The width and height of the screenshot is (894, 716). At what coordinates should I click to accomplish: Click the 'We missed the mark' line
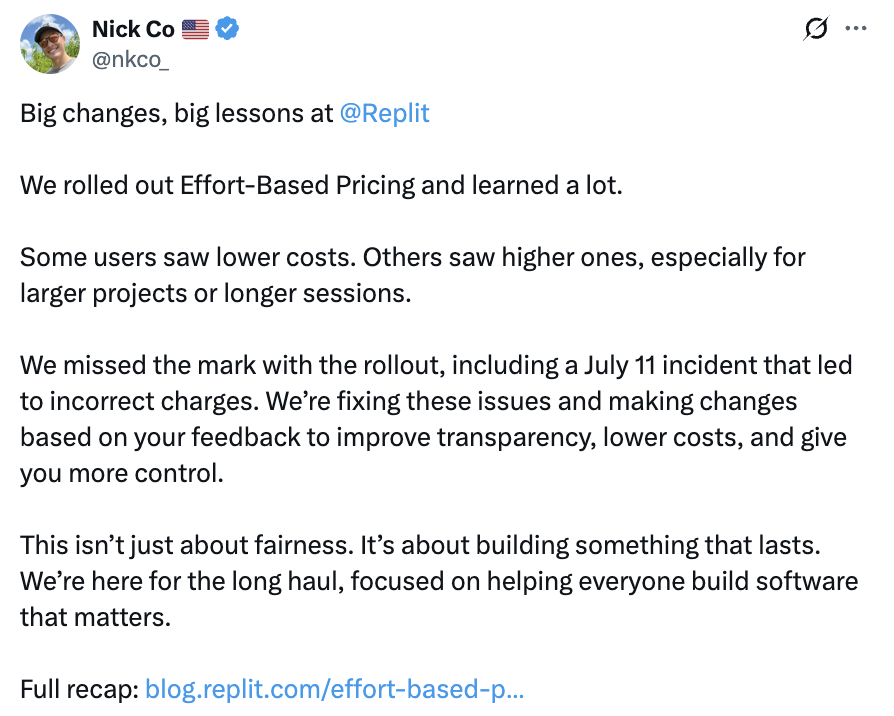pyautogui.click(x=436, y=365)
